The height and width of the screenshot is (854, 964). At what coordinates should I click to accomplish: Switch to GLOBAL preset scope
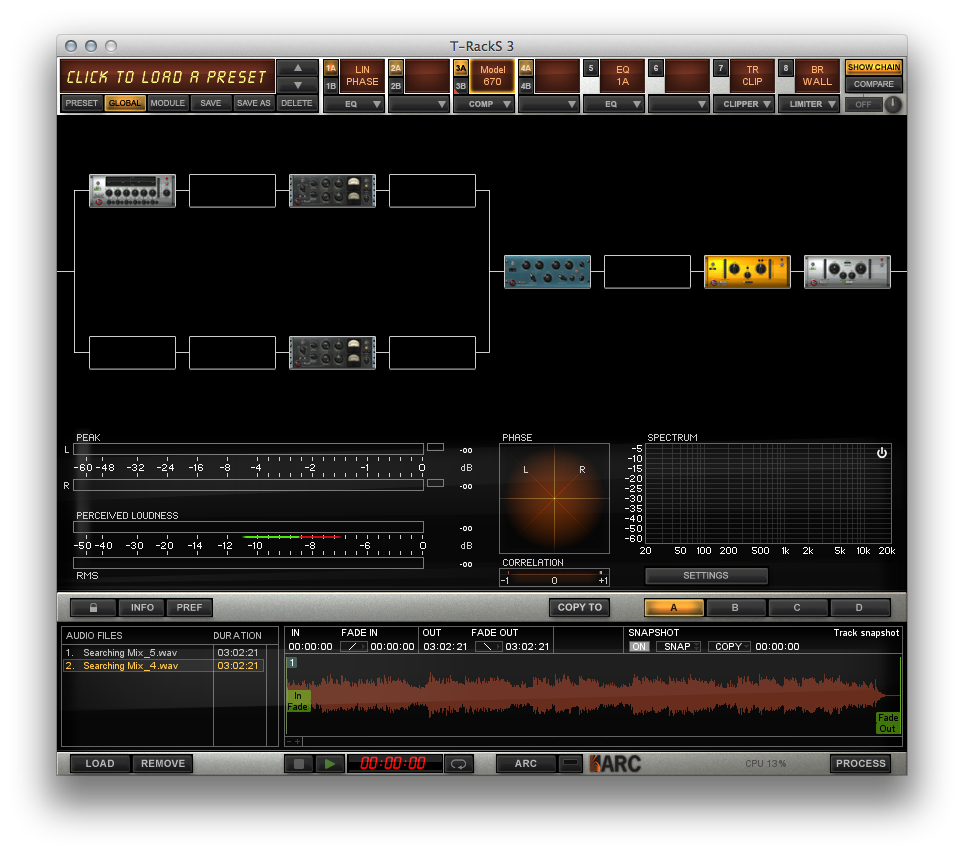coord(125,103)
